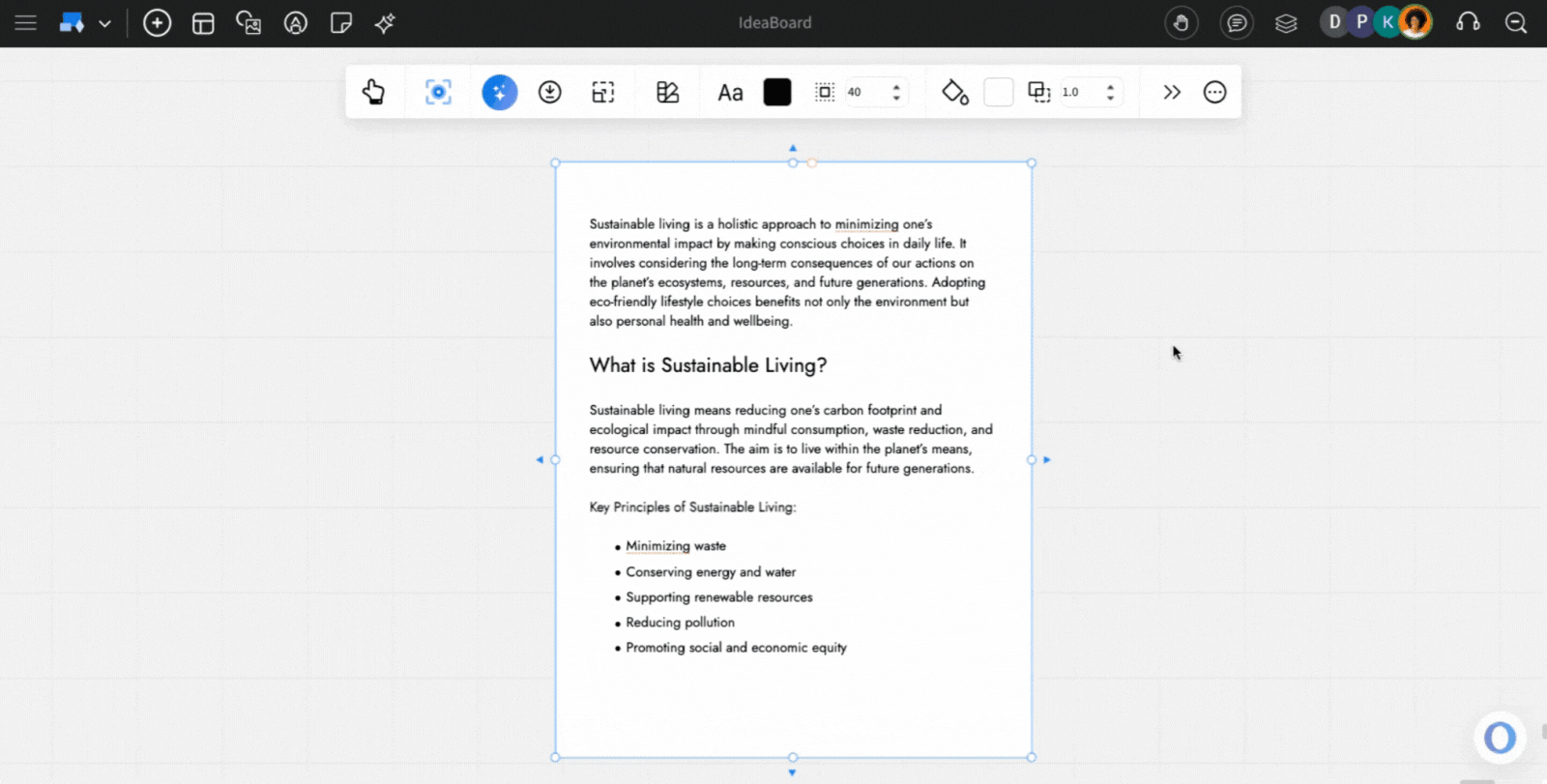1547x784 pixels.
Task: Open the white fill color swatch
Action: pos(999,92)
